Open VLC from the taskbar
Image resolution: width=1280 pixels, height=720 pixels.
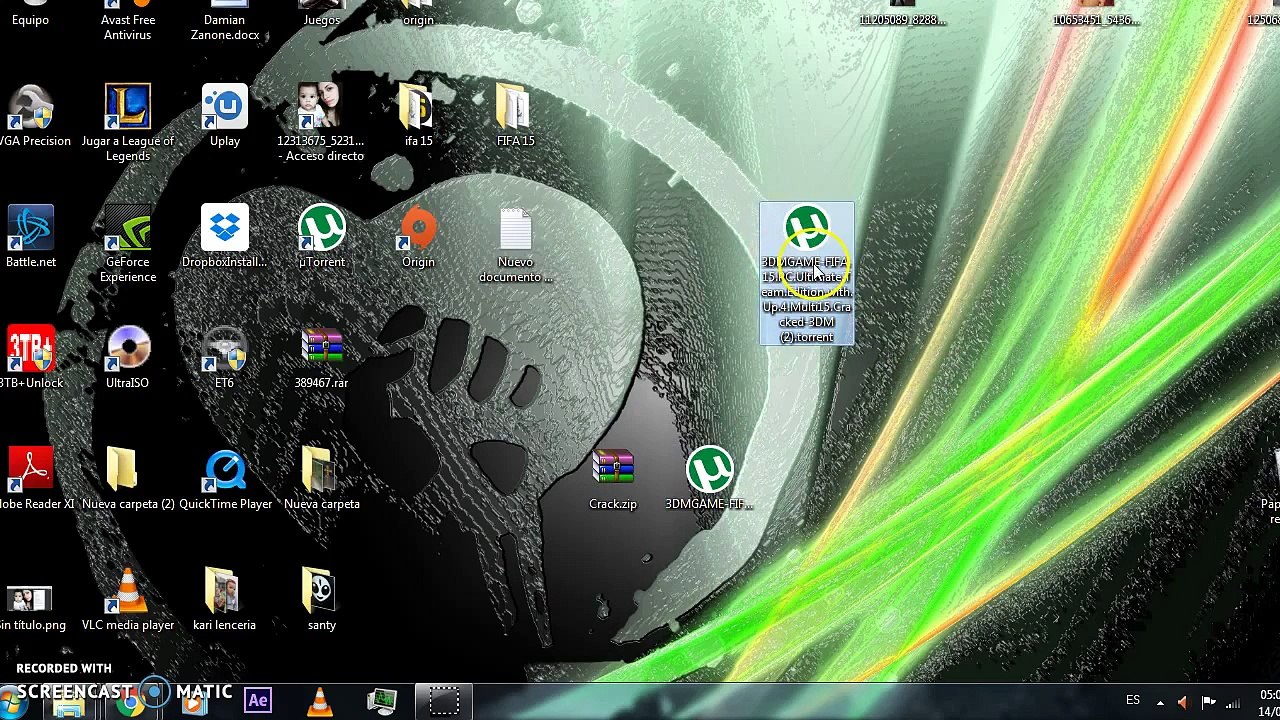tap(320, 701)
